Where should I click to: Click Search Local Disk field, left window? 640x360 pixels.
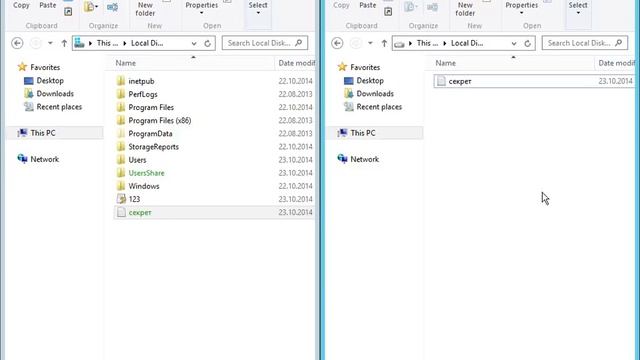(265, 43)
